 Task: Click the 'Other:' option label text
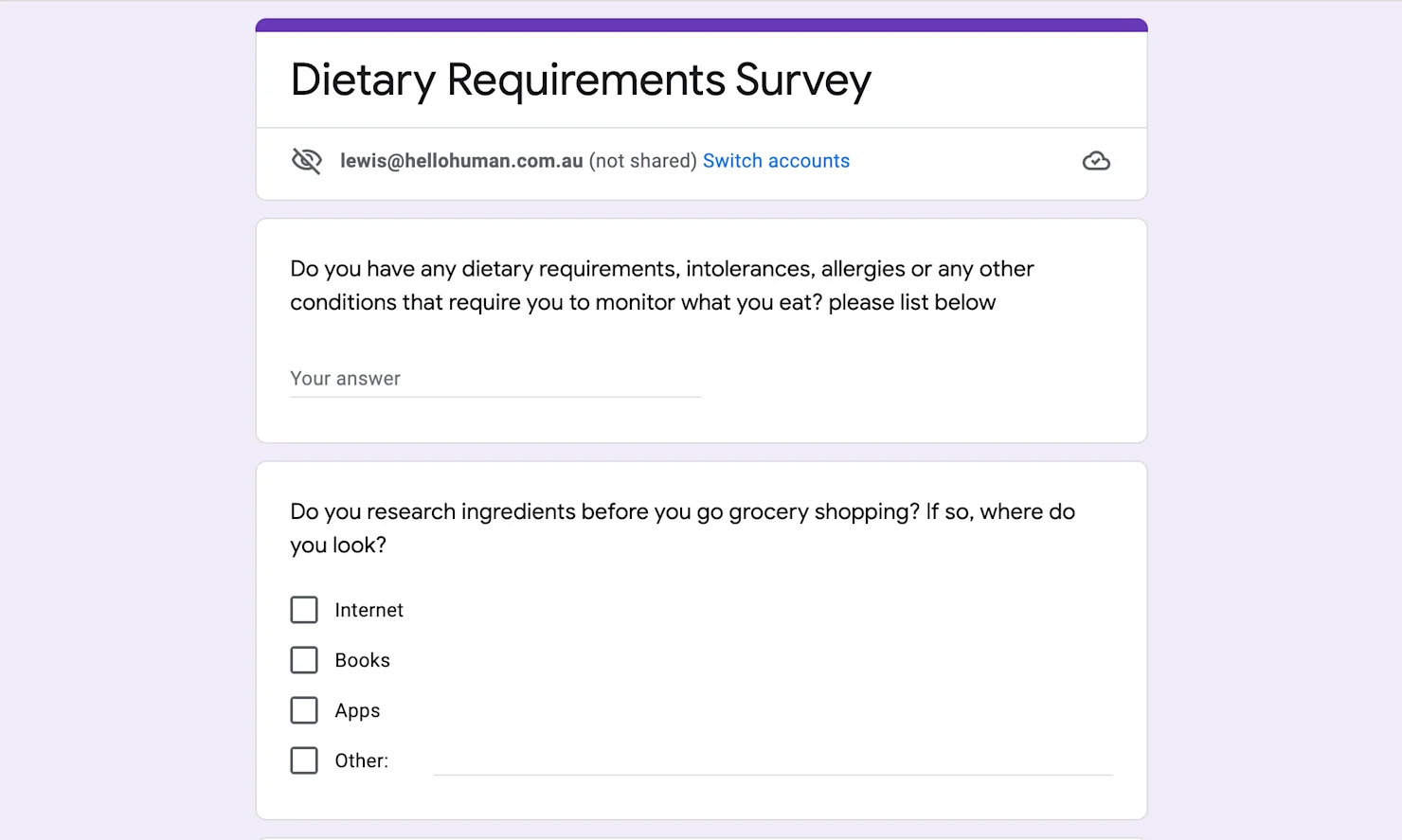[361, 760]
